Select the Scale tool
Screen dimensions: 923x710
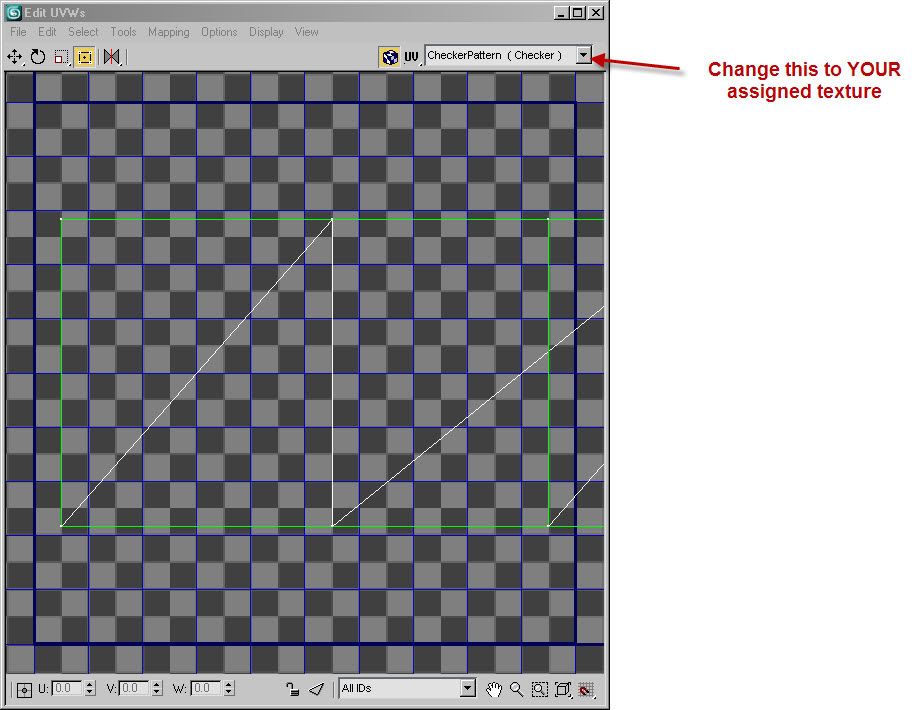click(x=61, y=57)
